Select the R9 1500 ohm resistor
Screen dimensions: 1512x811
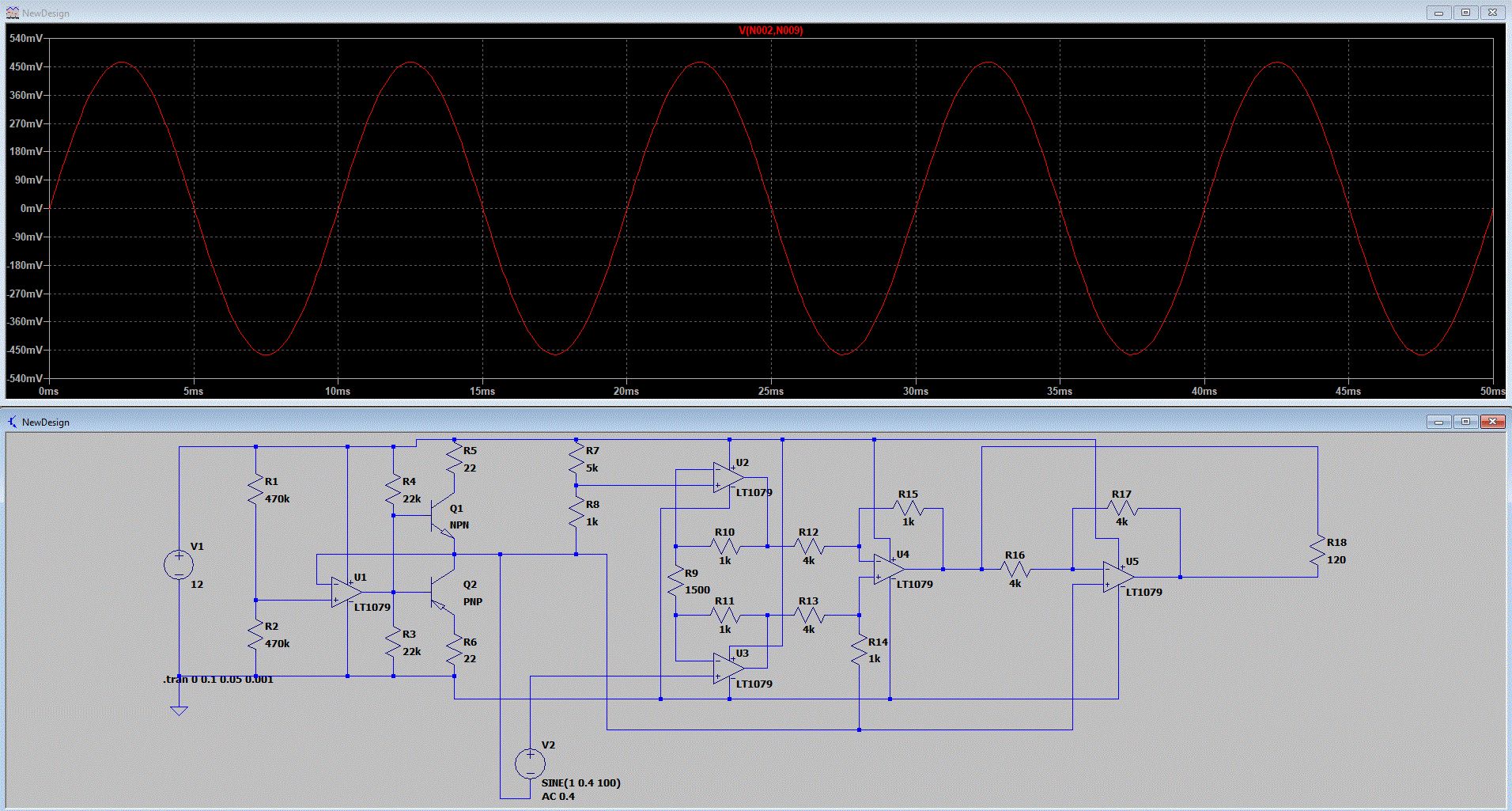coord(675,581)
